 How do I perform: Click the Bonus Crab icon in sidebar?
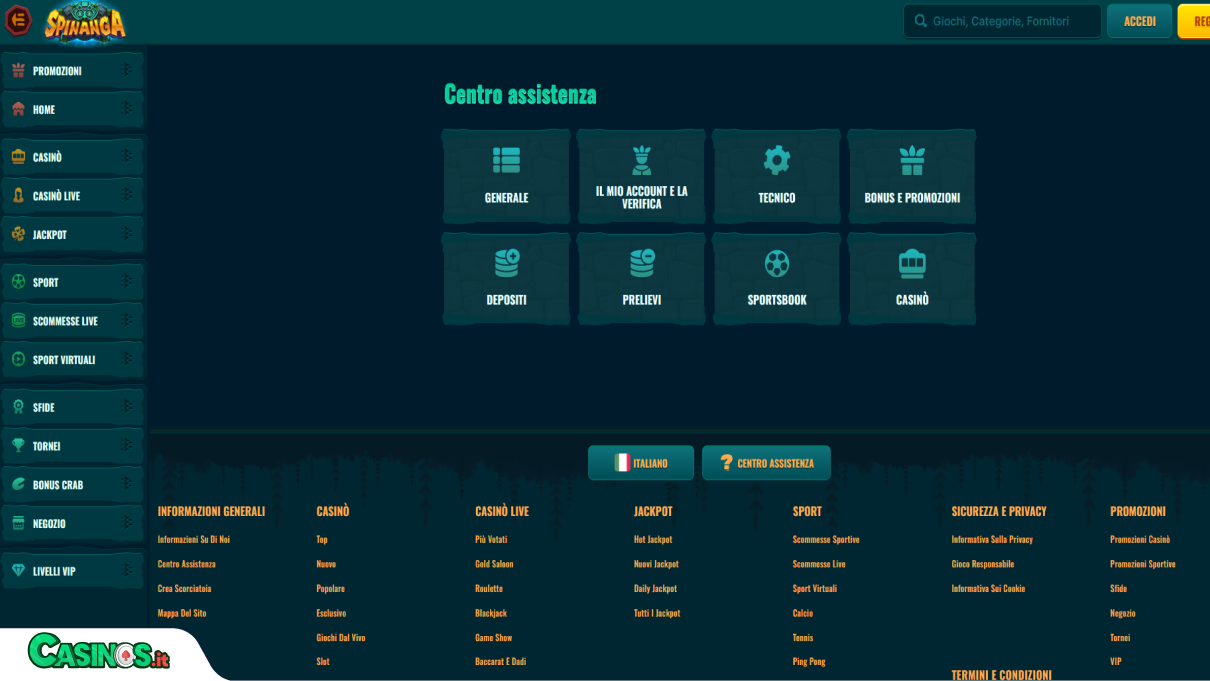[18, 485]
